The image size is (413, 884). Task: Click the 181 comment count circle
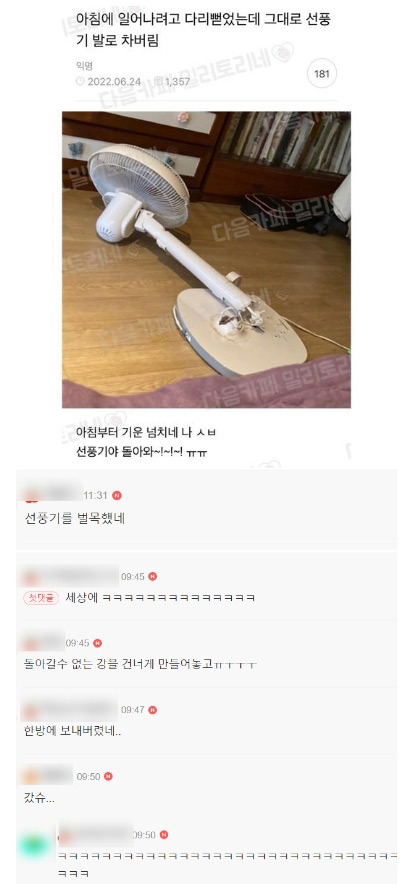pos(322,76)
